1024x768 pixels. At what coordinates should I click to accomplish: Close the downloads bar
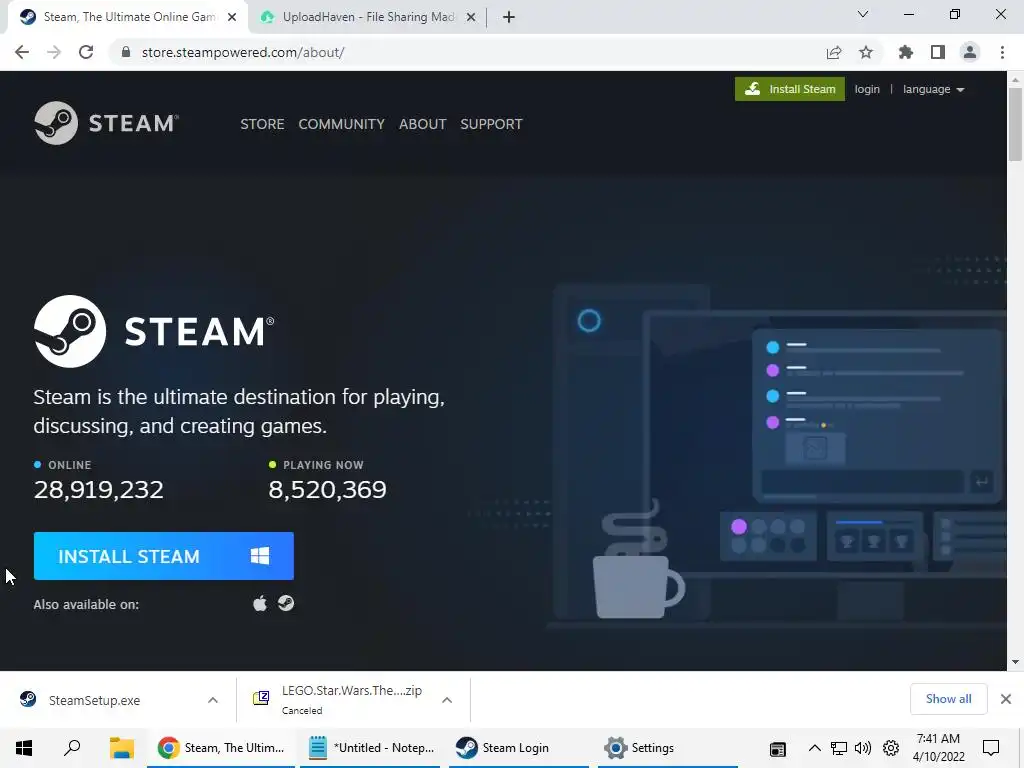pyautogui.click(x=1006, y=699)
